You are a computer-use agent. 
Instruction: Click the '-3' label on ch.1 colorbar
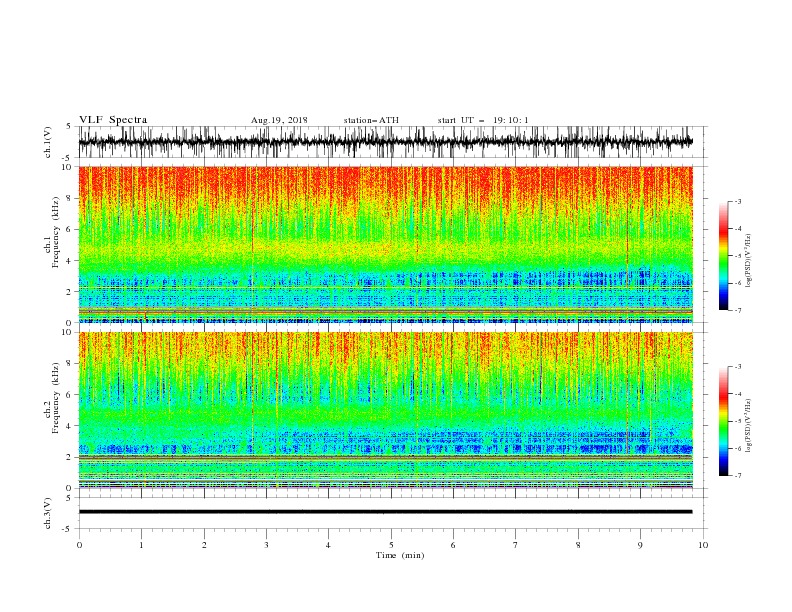pyautogui.click(x=737, y=202)
